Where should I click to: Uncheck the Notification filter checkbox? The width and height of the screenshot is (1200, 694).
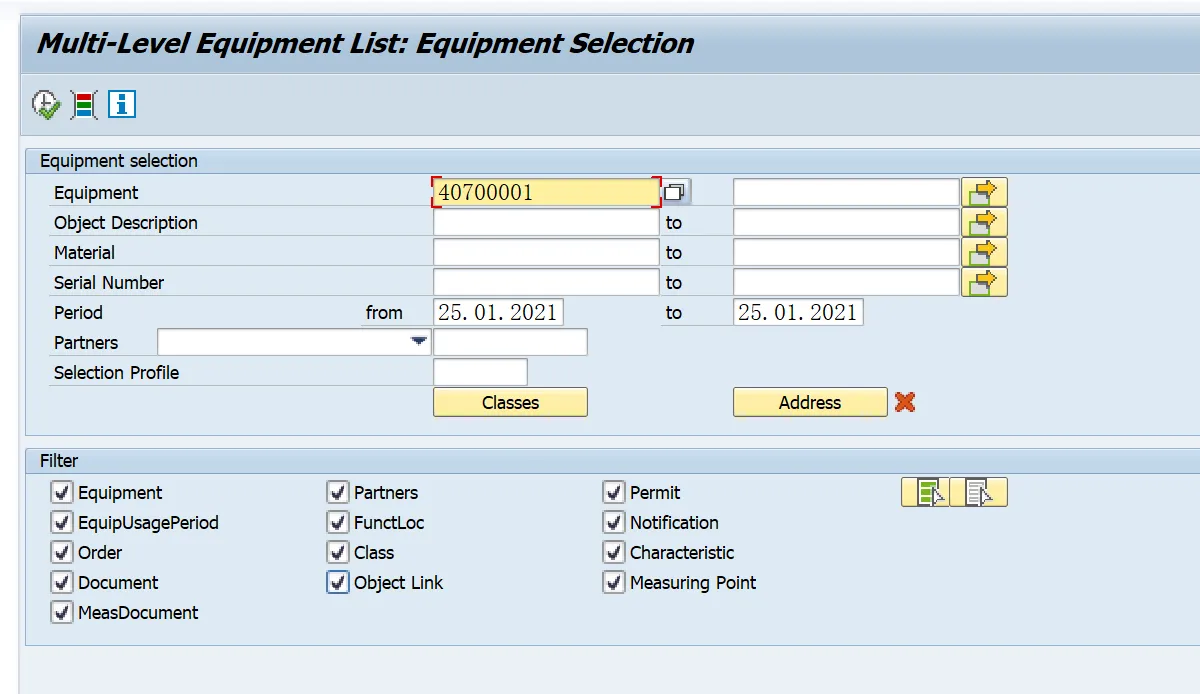pyautogui.click(x=614, y=522)
